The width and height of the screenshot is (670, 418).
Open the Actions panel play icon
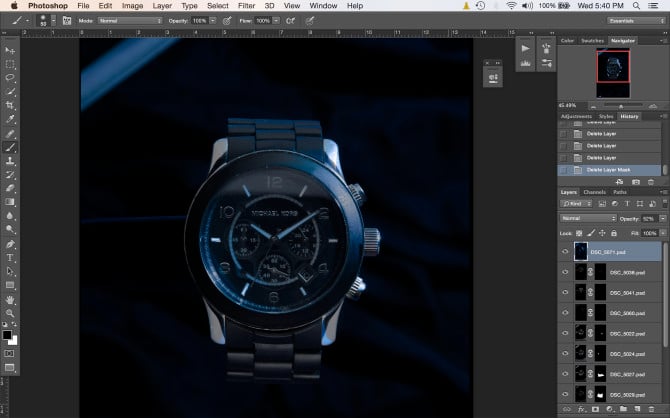[526, 49]
